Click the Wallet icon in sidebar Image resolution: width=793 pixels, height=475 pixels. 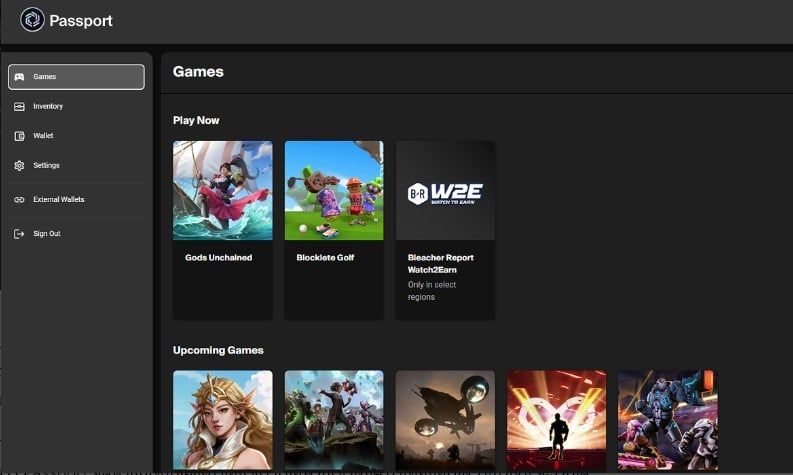pyautogui.click(x=19, y=136)
